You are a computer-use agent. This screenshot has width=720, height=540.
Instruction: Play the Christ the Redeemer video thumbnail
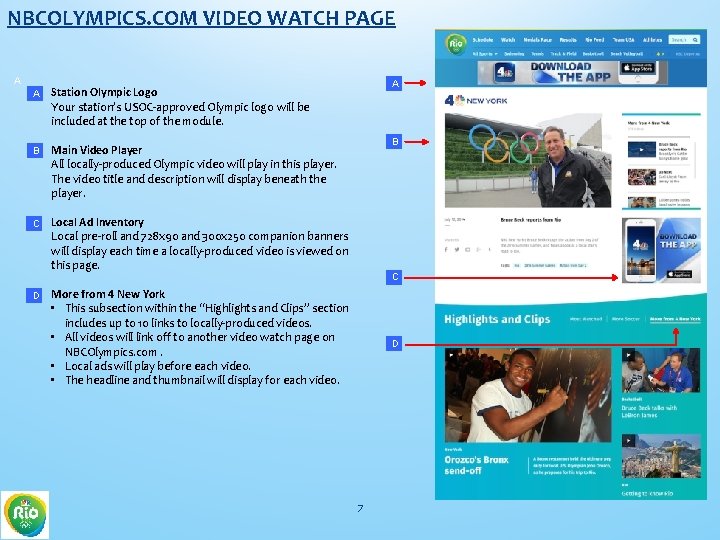661,456
